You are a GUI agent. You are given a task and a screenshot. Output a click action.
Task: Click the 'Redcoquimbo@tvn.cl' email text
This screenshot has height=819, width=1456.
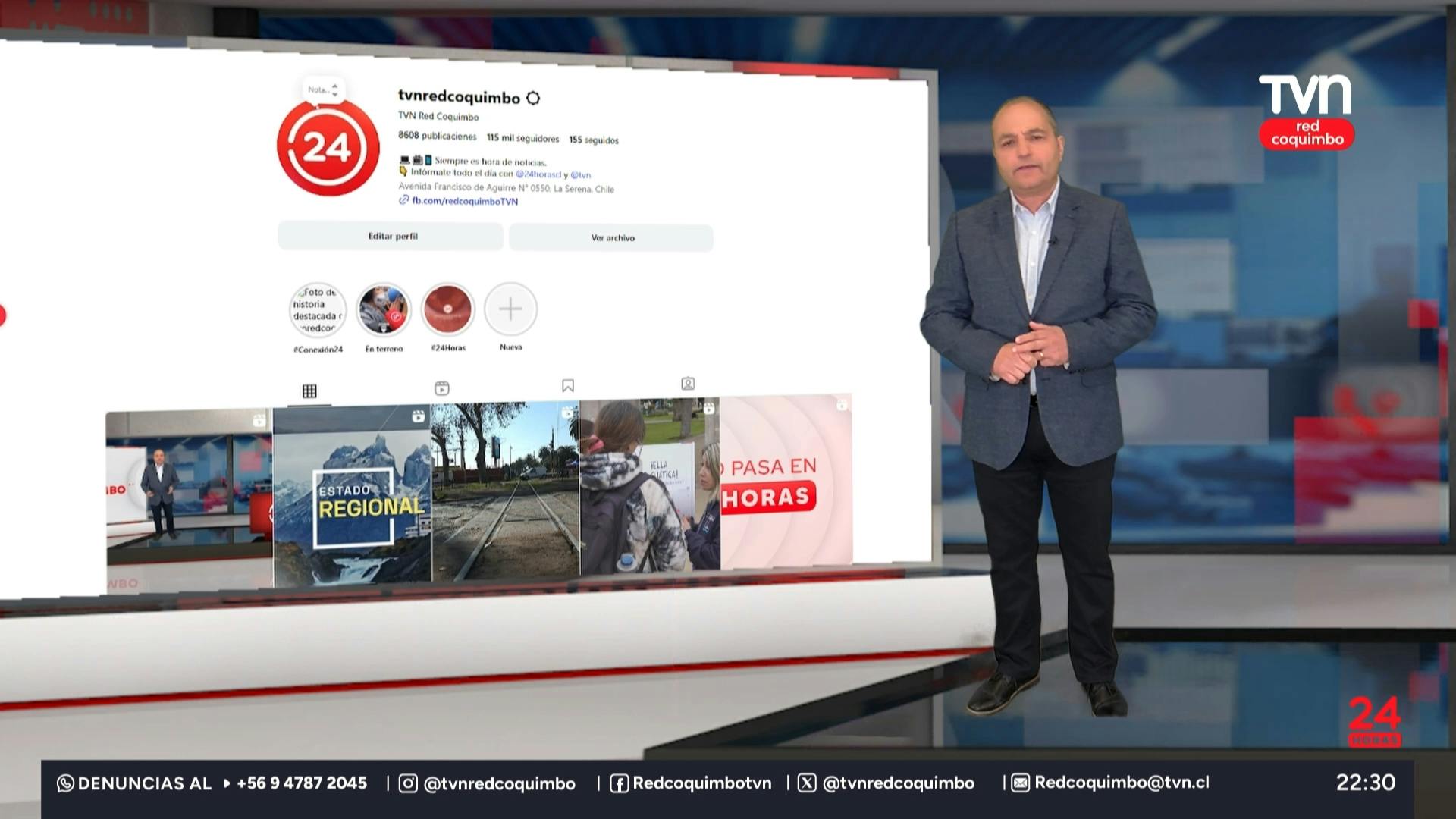(1122, 783)
